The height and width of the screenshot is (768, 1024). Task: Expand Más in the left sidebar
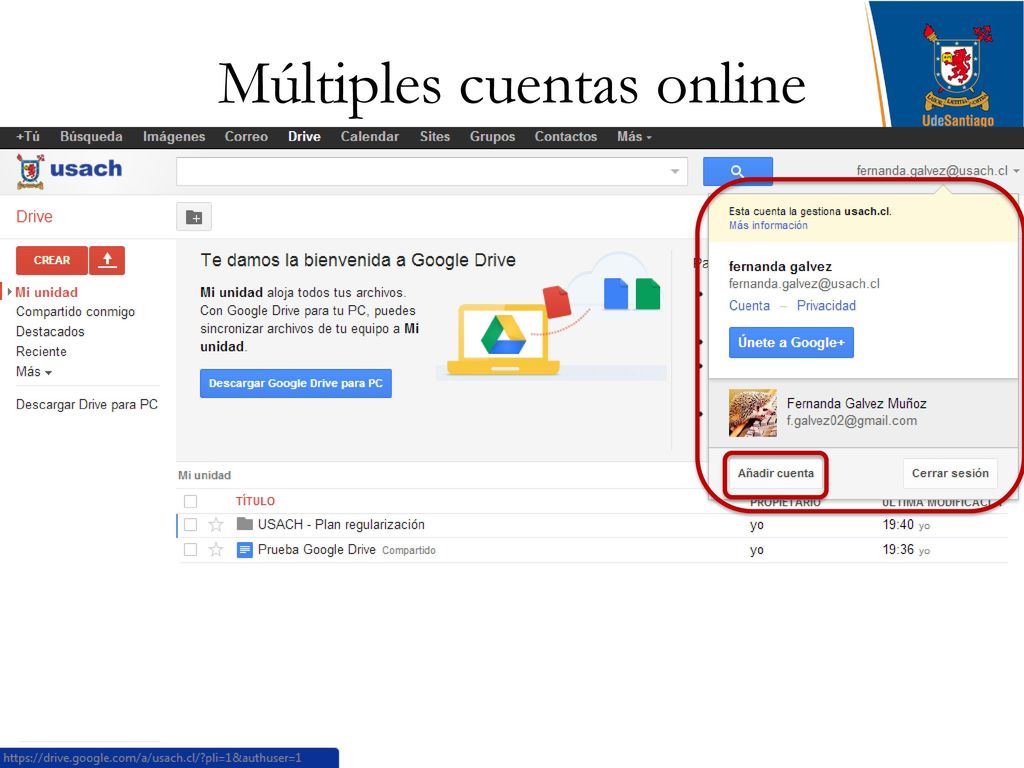[34, 372]
